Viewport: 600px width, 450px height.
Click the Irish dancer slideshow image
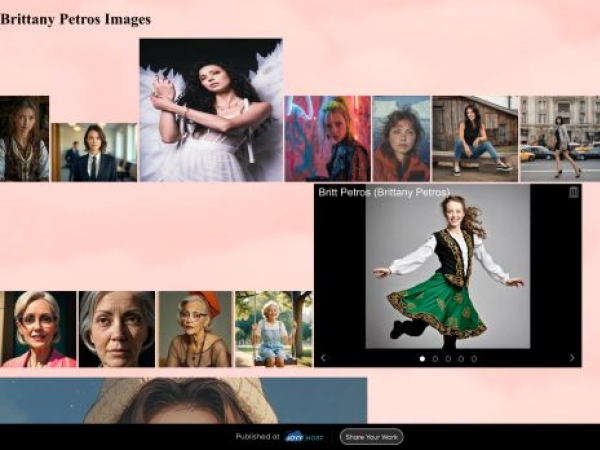click(x=447, y=266)
